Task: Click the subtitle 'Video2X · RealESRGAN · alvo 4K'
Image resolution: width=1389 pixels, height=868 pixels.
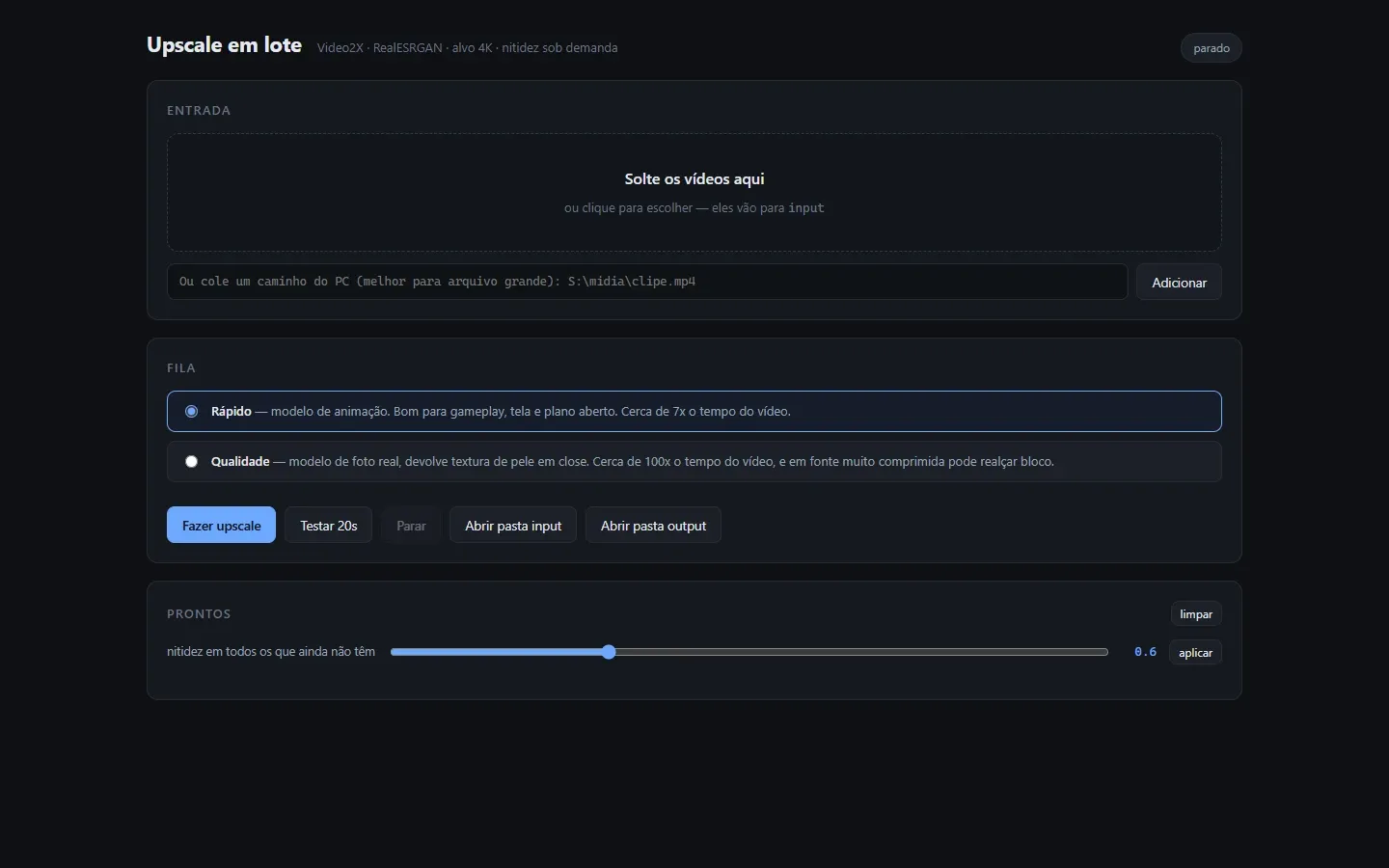Action: point(405,48)
